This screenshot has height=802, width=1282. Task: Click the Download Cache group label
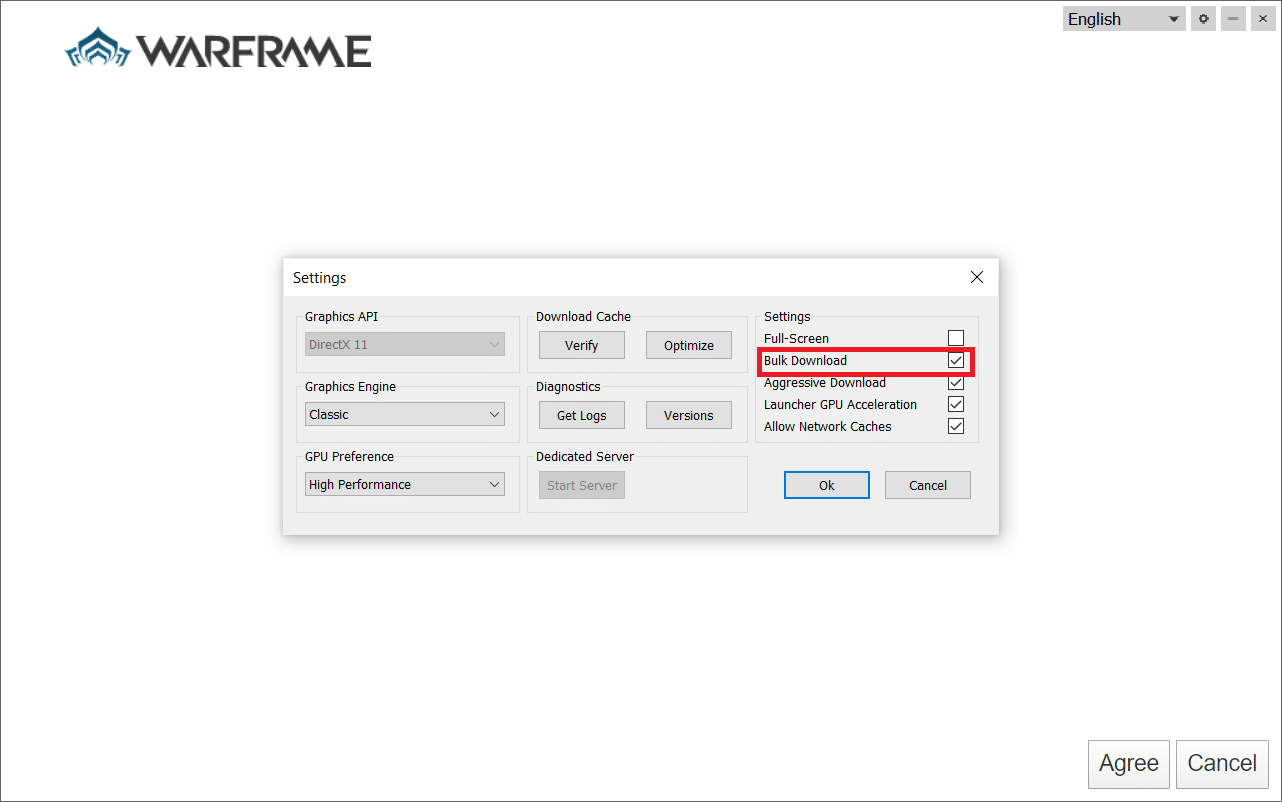click(584, 316)
